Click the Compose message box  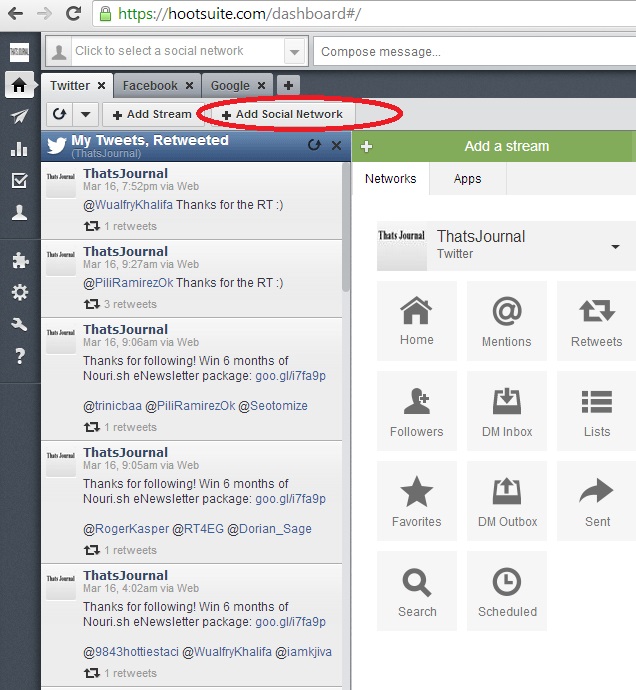click(475, 51)
